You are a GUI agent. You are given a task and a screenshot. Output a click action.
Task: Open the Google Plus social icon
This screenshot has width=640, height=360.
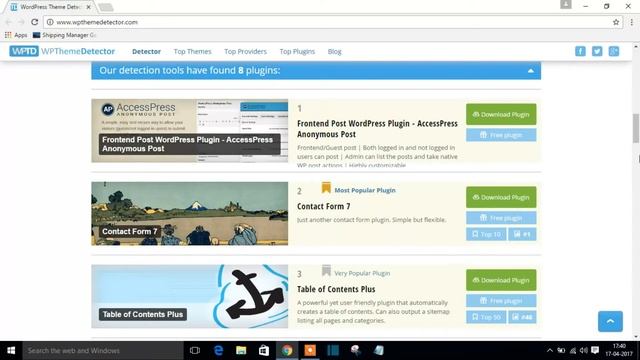pos(613,51)
